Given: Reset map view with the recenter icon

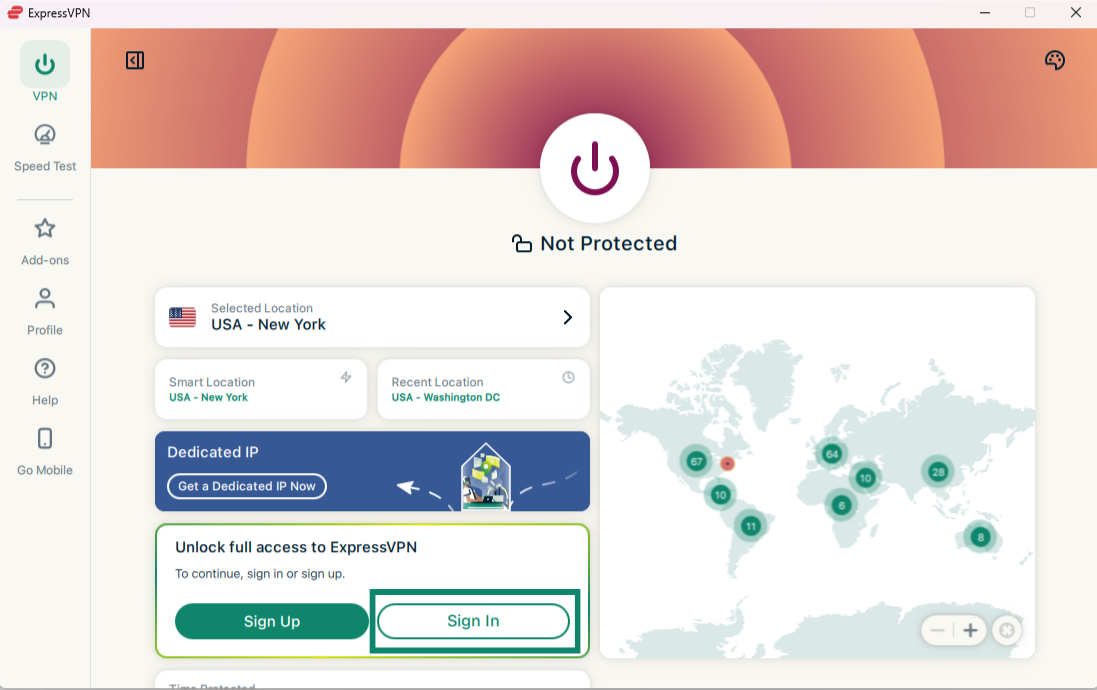Looking at the screenshot, I should point(1007,631).
